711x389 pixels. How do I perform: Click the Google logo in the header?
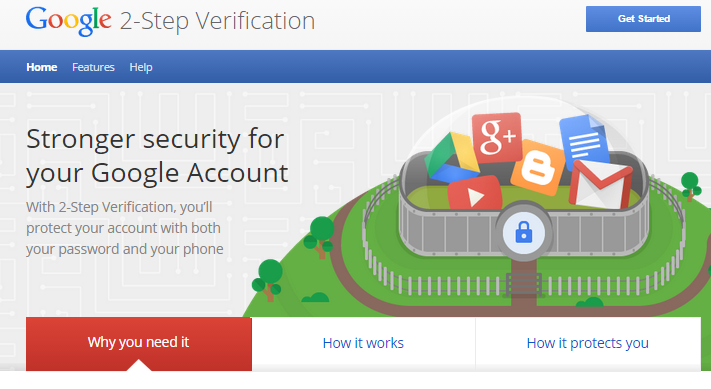68,20
